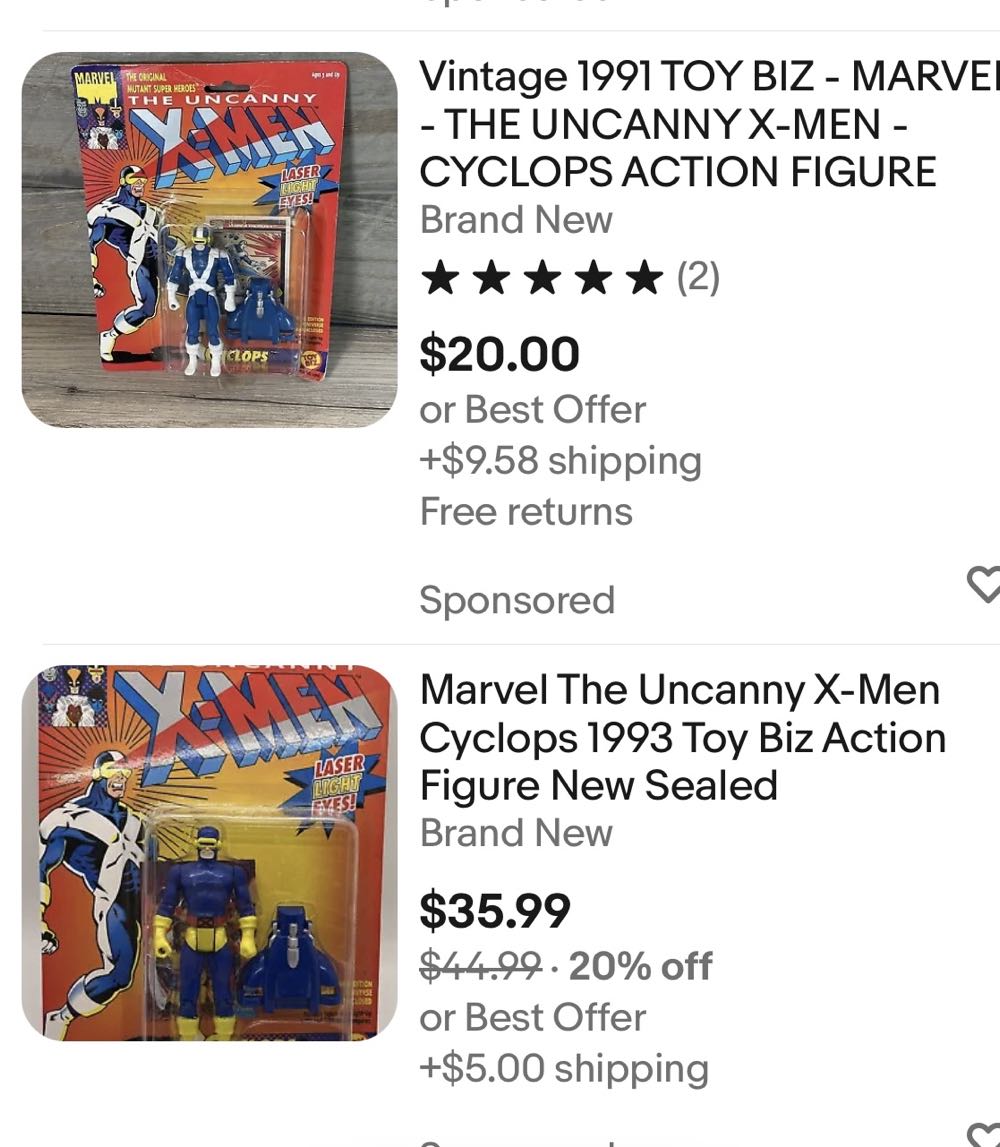Click the five-star rating on the first listing
The height and width of the screenshot is (1147, 1000).
[x=542, y=278]
